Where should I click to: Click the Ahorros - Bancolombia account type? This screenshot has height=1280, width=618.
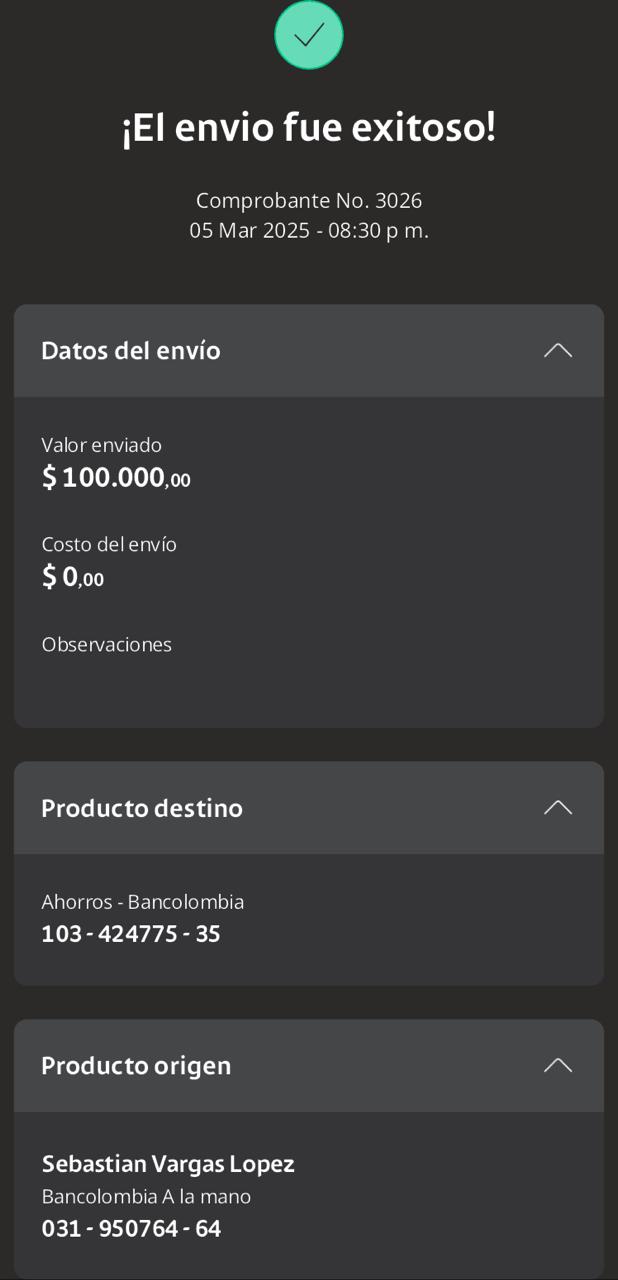143,902
